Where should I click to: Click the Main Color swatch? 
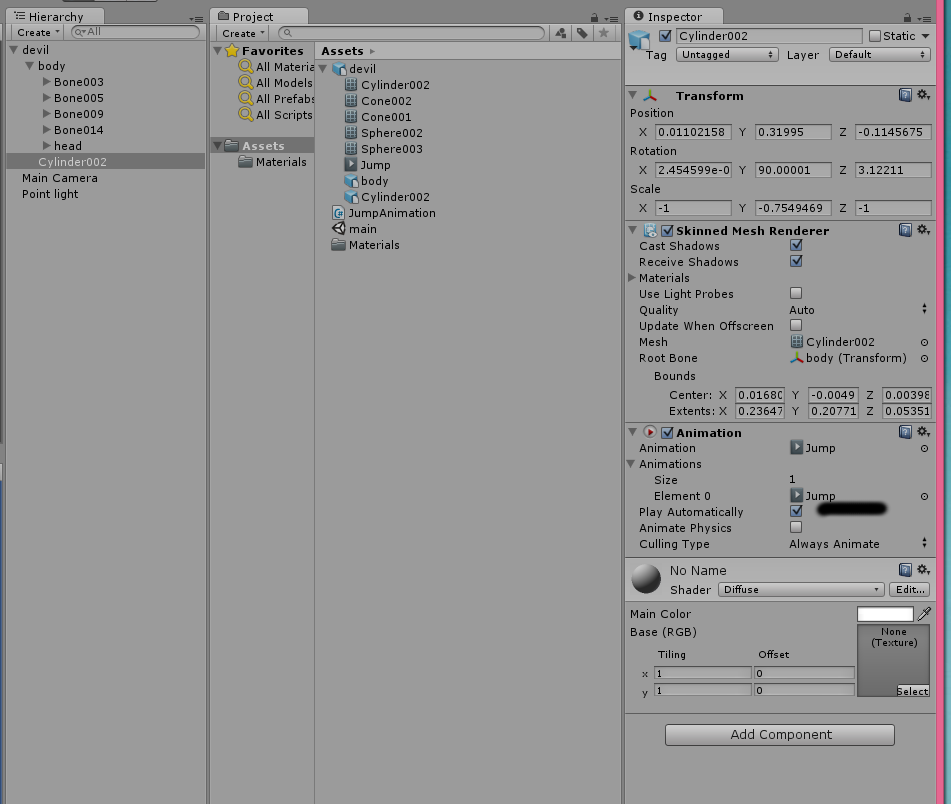tap(888, 613)
